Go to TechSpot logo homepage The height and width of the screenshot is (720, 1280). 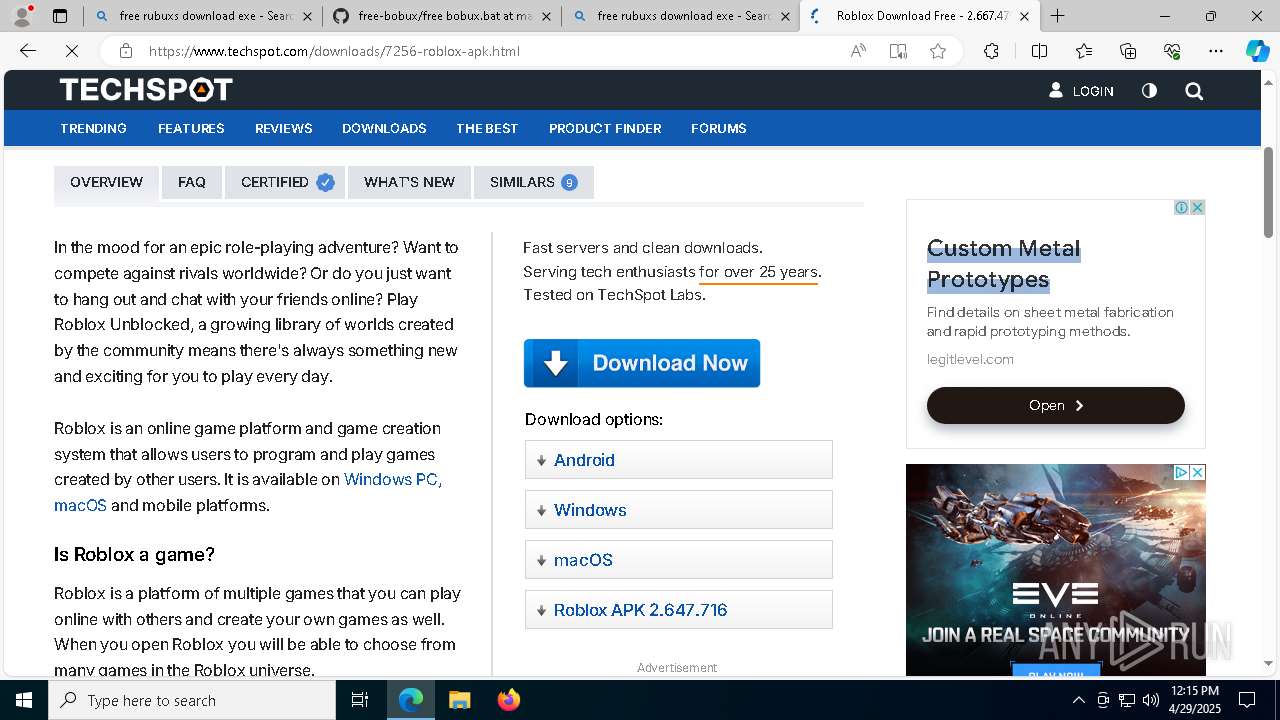point(146,90)
